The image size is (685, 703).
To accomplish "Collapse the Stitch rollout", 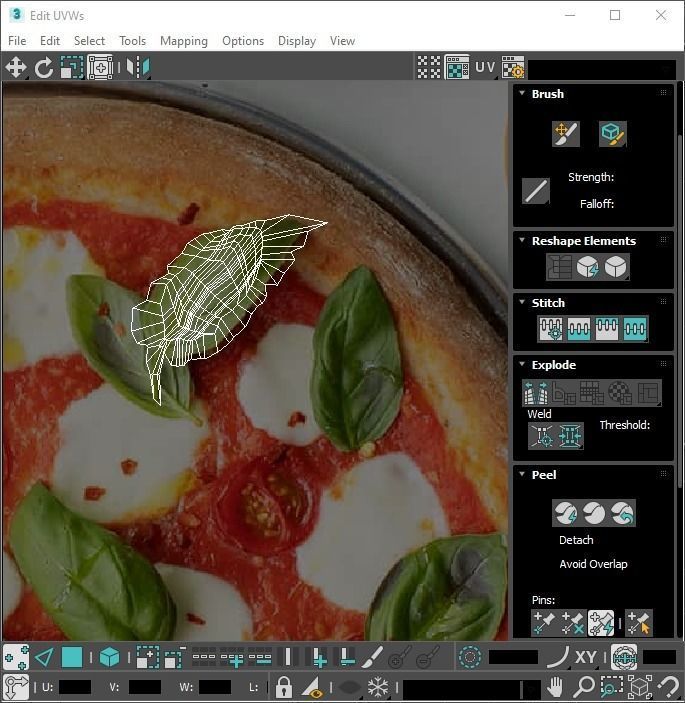I will click(522, 302).
